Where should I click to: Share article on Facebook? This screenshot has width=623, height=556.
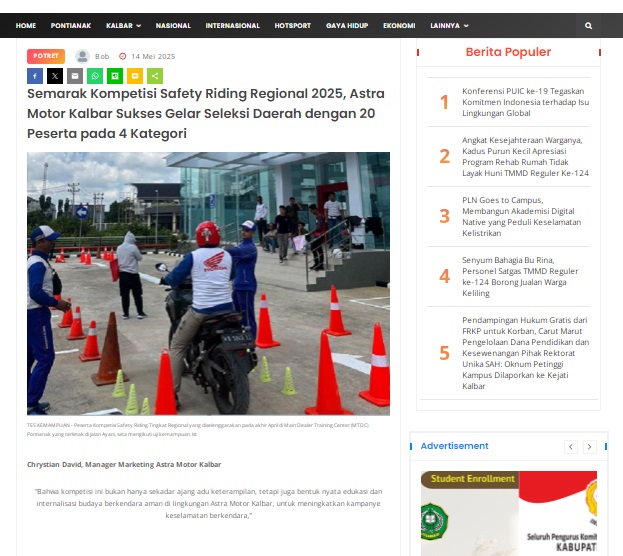click(35, 76)
